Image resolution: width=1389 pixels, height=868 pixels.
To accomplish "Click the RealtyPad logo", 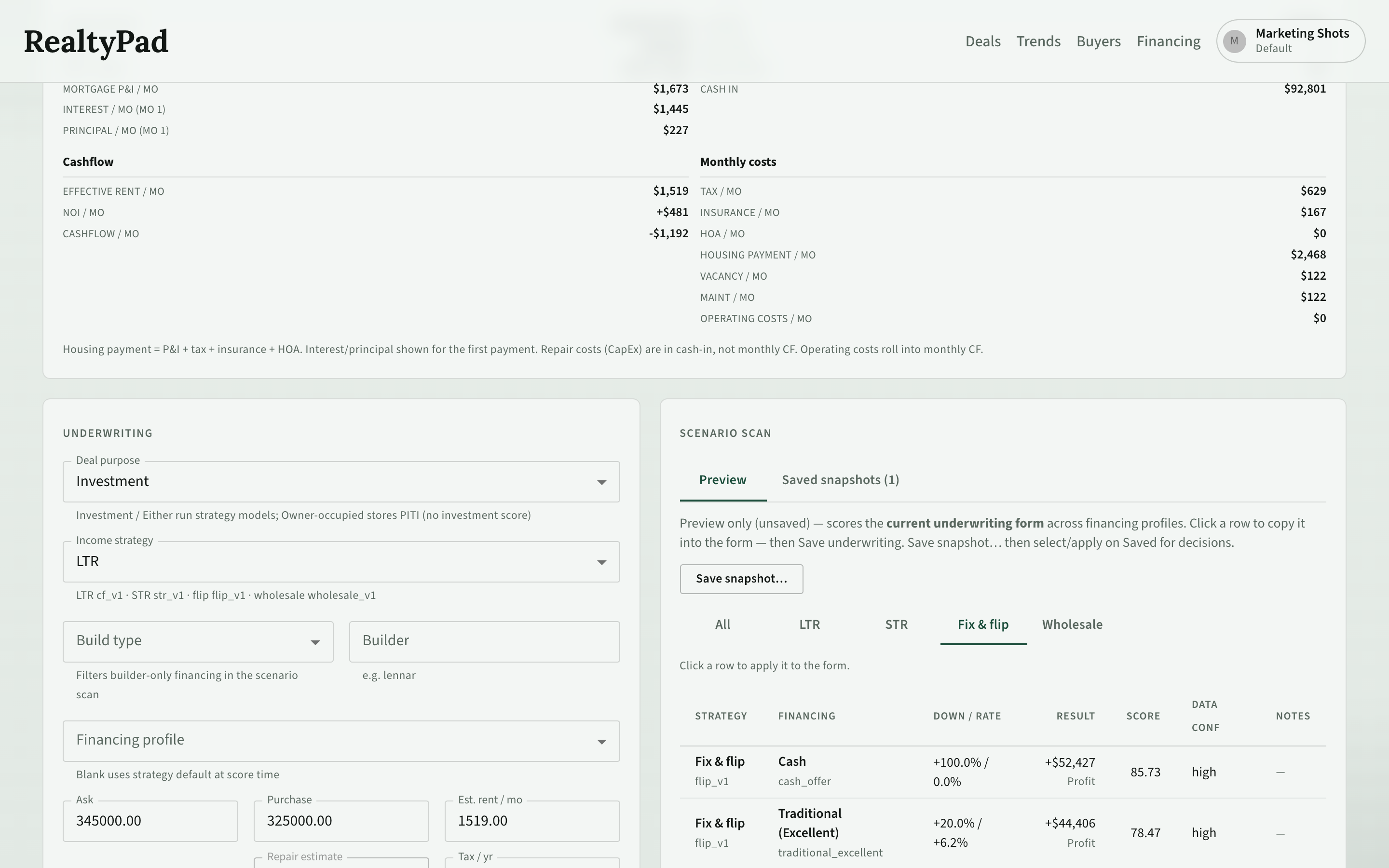I will (x=96, y=42).
